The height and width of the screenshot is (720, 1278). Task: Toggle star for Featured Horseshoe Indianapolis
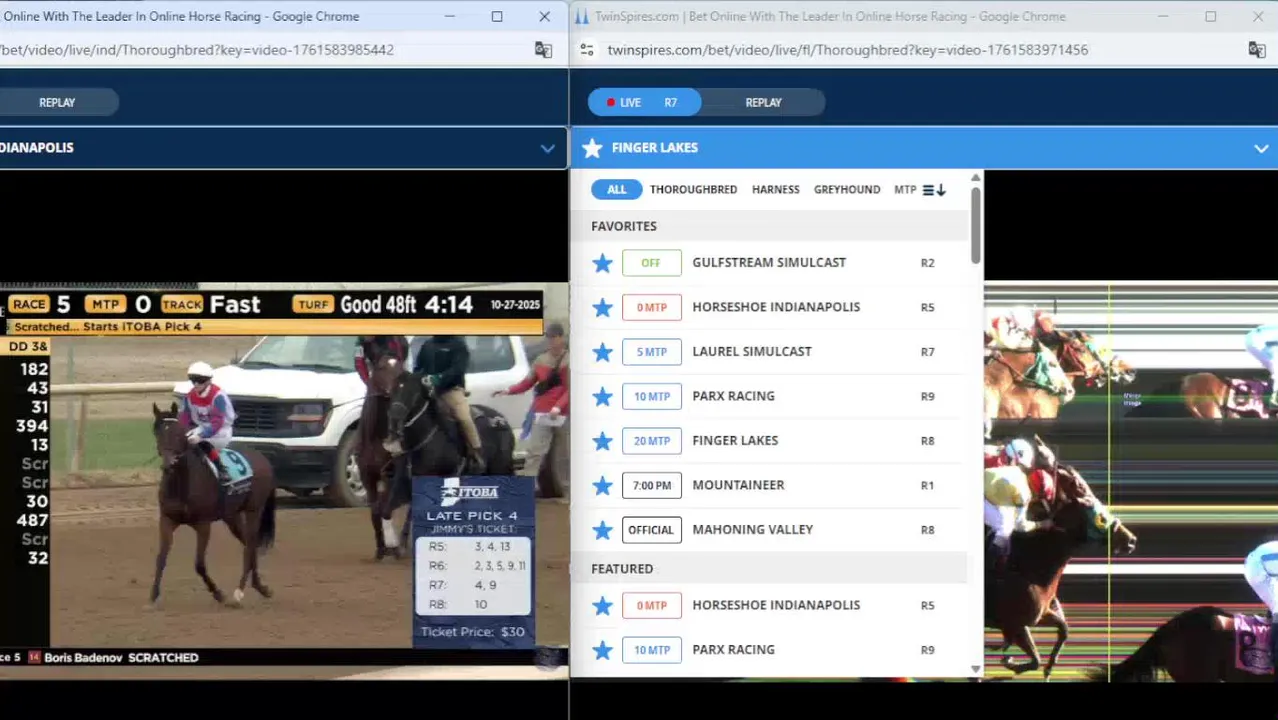pos(602,605)
